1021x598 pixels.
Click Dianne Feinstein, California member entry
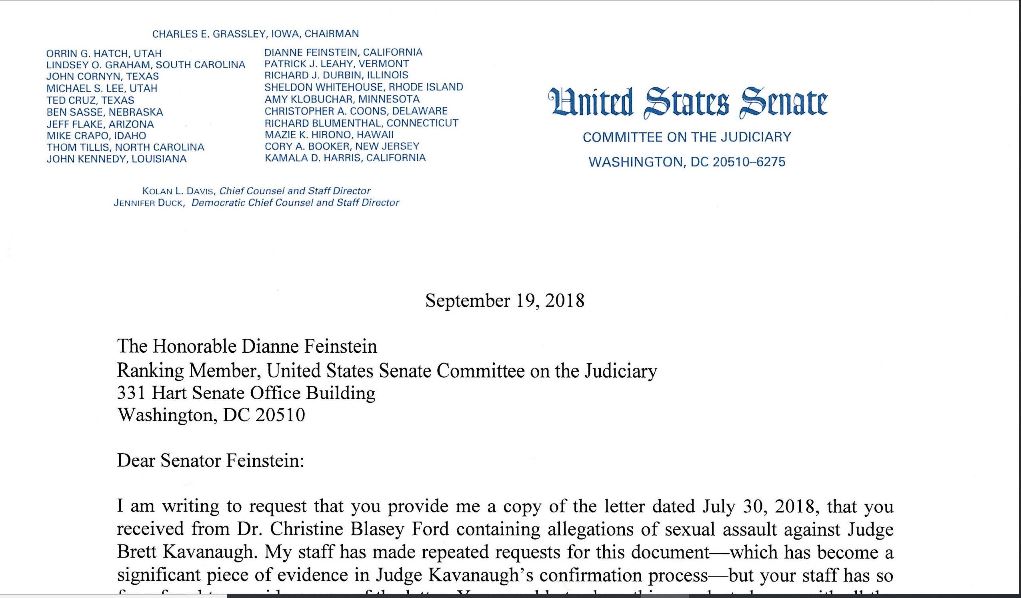click(343, 52)
